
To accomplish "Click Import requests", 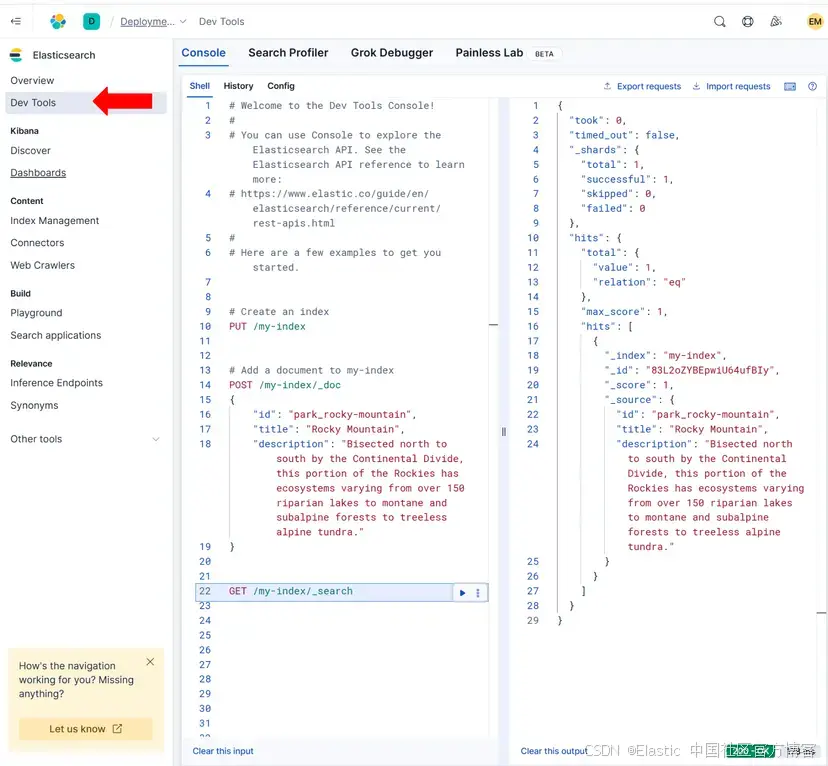I will click(732, 87).
